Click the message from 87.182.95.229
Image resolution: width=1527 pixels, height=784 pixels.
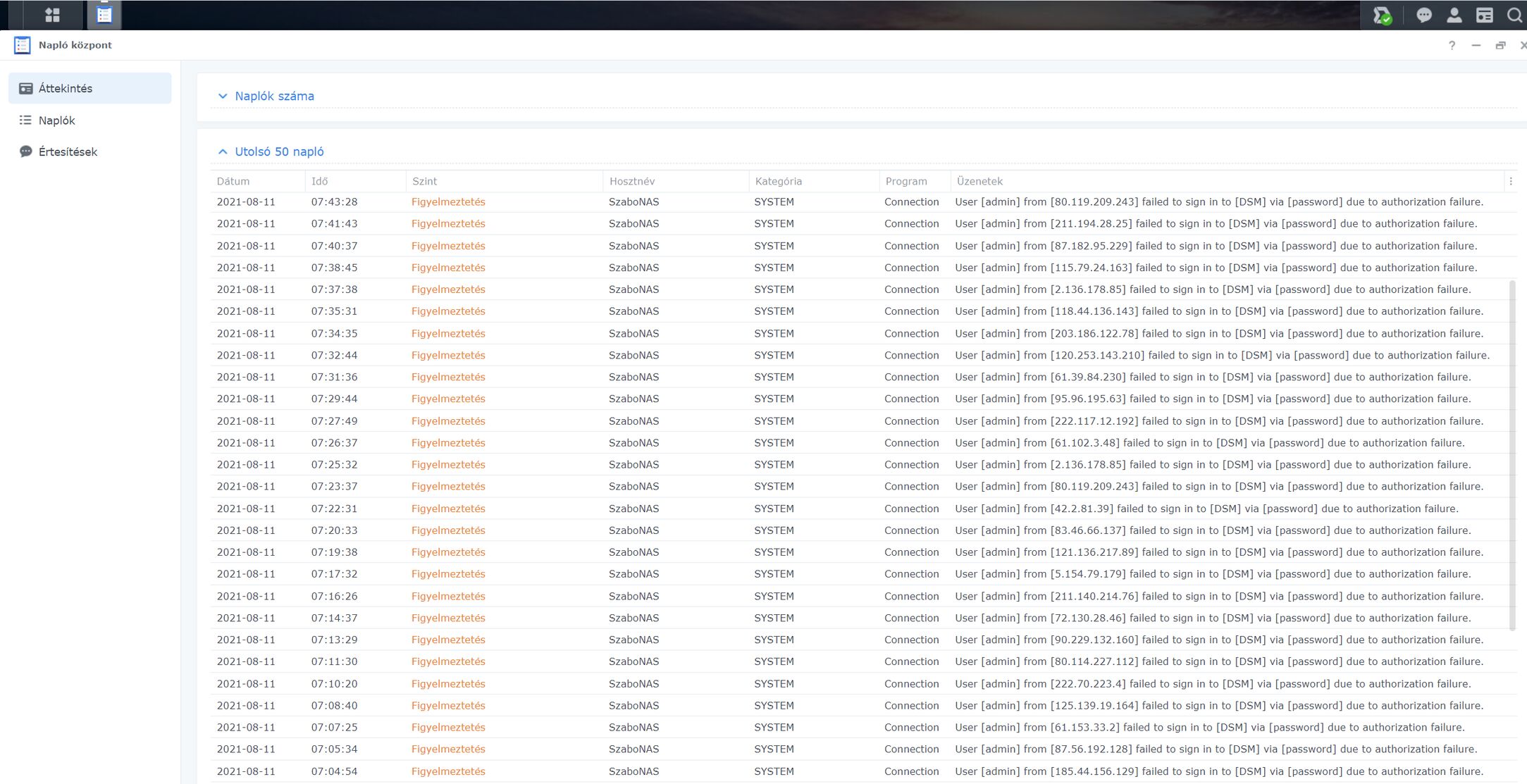pyautogui.click(x=1216, y=246)
